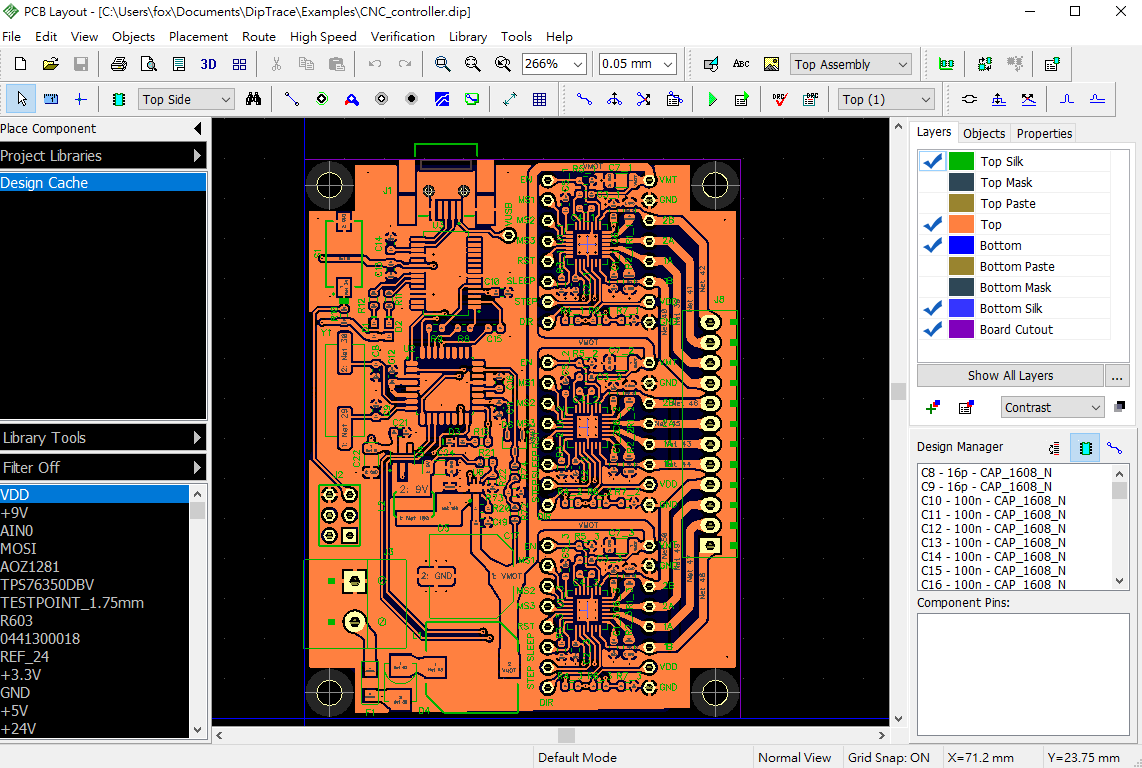Click the Board Cutout purple color swatch
The width and height of the screenshot is (1142, 768).
click(x=961, y=329)
